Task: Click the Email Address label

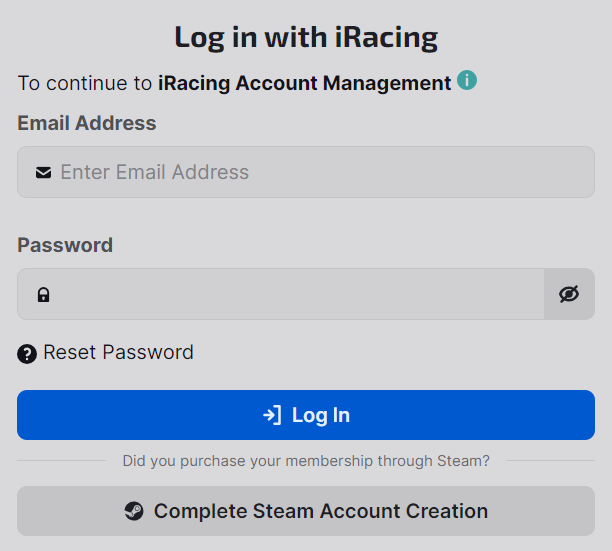Action: 87,123
